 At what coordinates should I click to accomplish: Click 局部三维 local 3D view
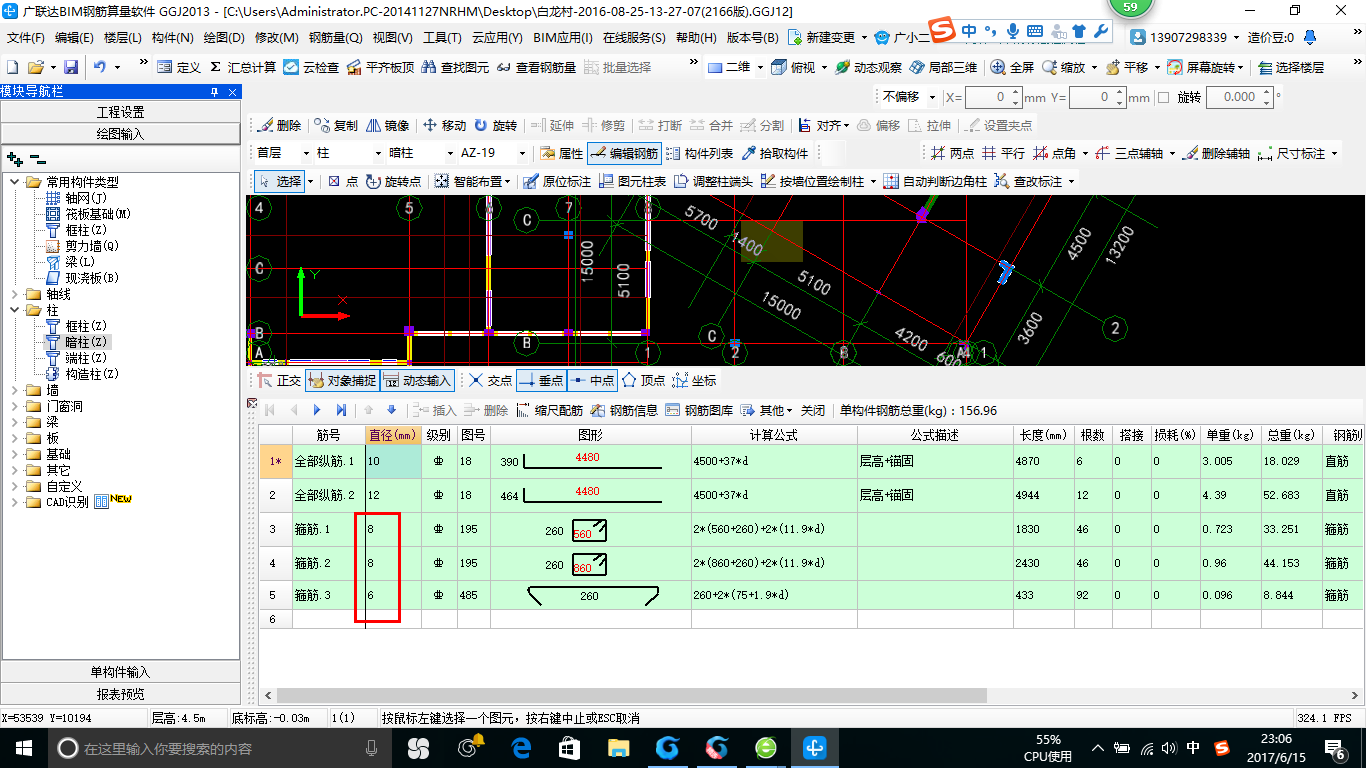coord(943,67)
